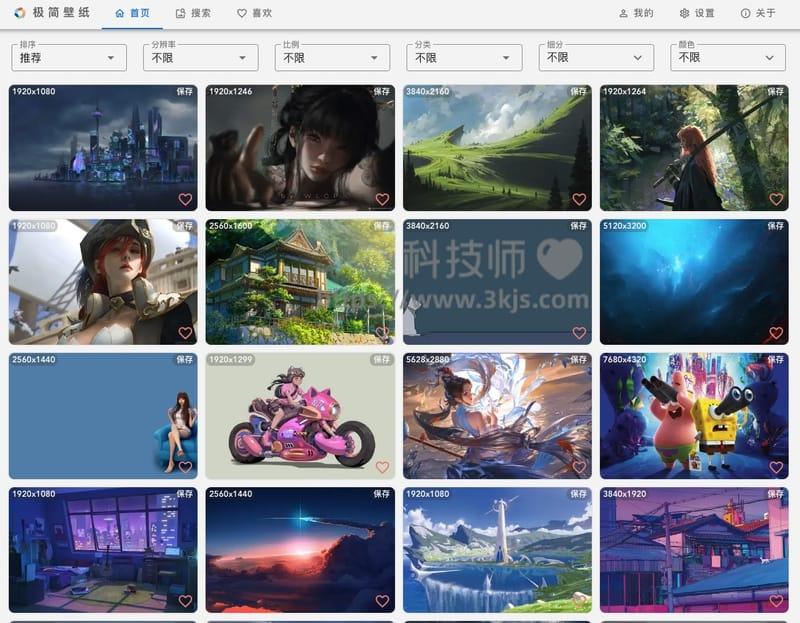Save the 3840x1920 retro street wallpaper
800x623 pixels.
pos(776,493)
